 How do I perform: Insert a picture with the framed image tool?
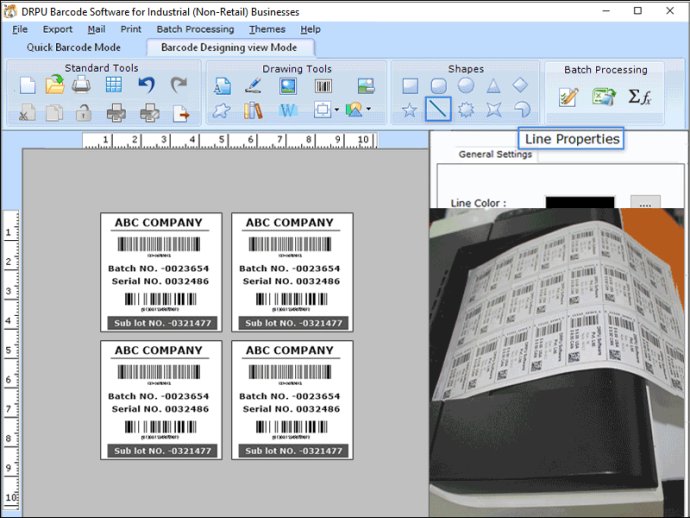tap(288, 86)
